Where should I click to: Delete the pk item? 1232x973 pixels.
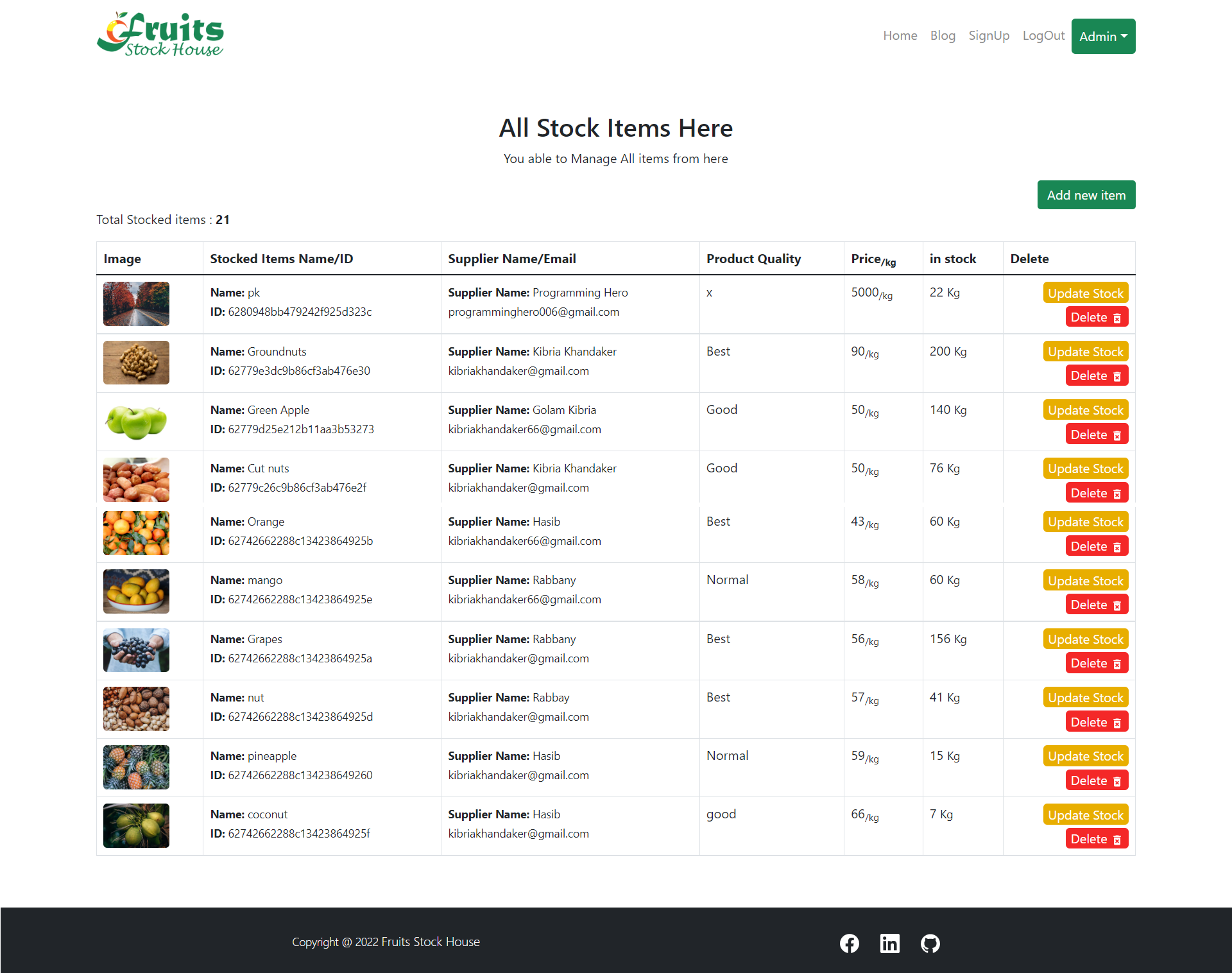pyautogui.click(x=1097, y=317)
